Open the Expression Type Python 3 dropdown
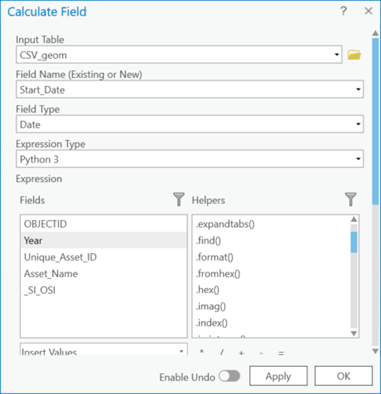381x394 pixels. (x=190, y=159)
